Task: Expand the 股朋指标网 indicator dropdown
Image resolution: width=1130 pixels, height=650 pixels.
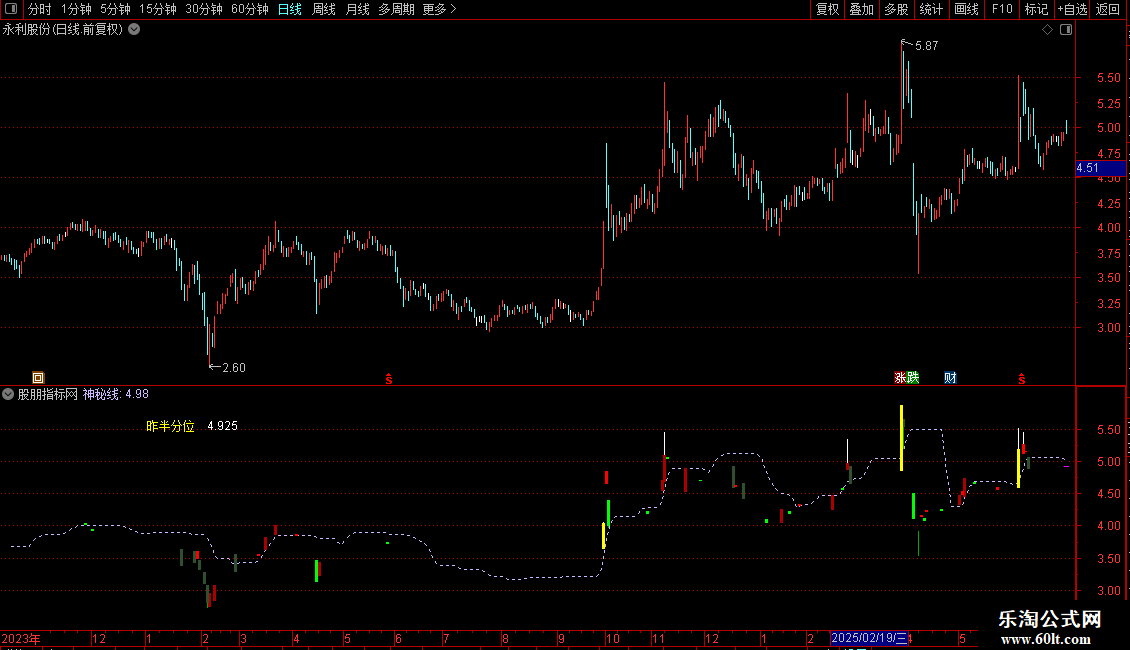Action: pos(8,394)
